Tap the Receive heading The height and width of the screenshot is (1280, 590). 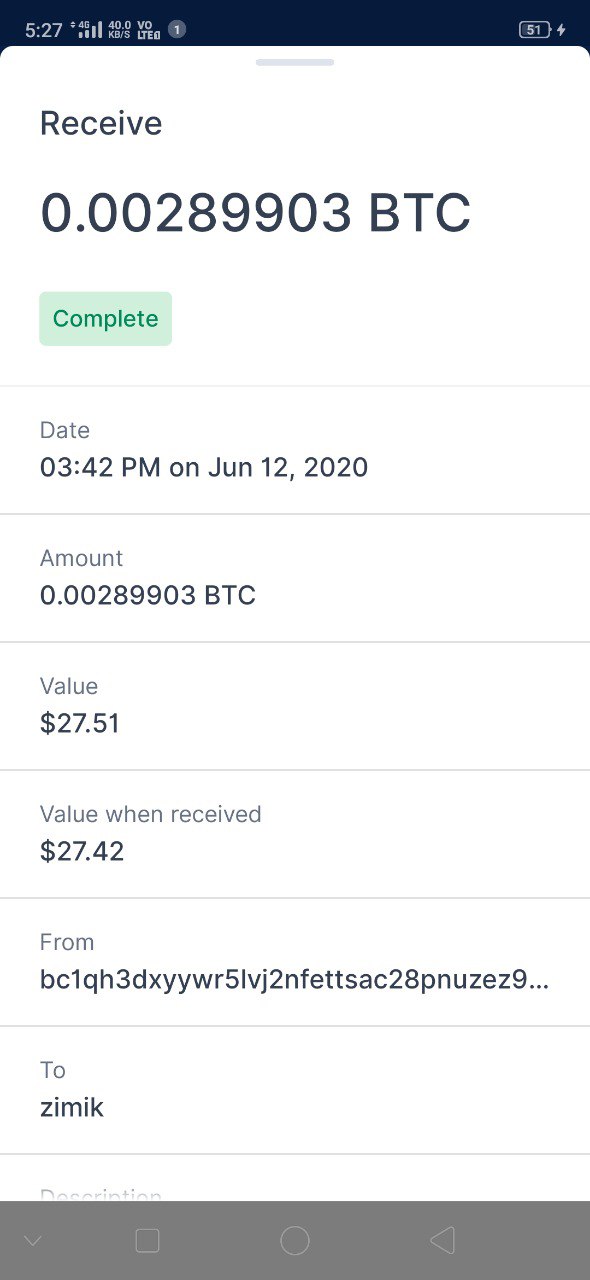(x=101, y=123)
